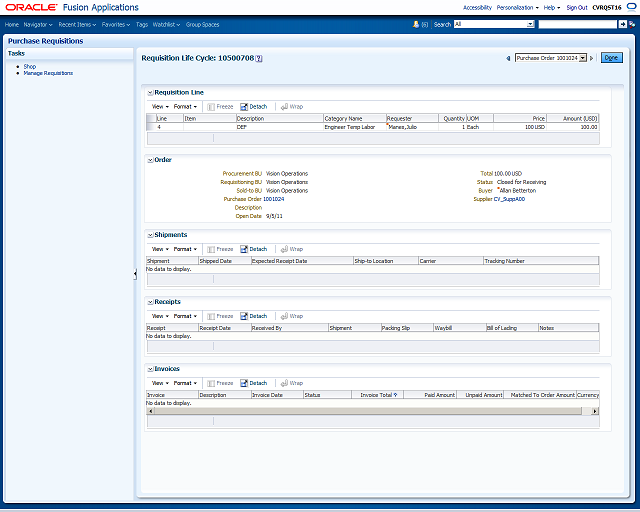Open Format menu in Invoices toolbar
This screenshot has width=640, height=512.
[x=185, y=383]
